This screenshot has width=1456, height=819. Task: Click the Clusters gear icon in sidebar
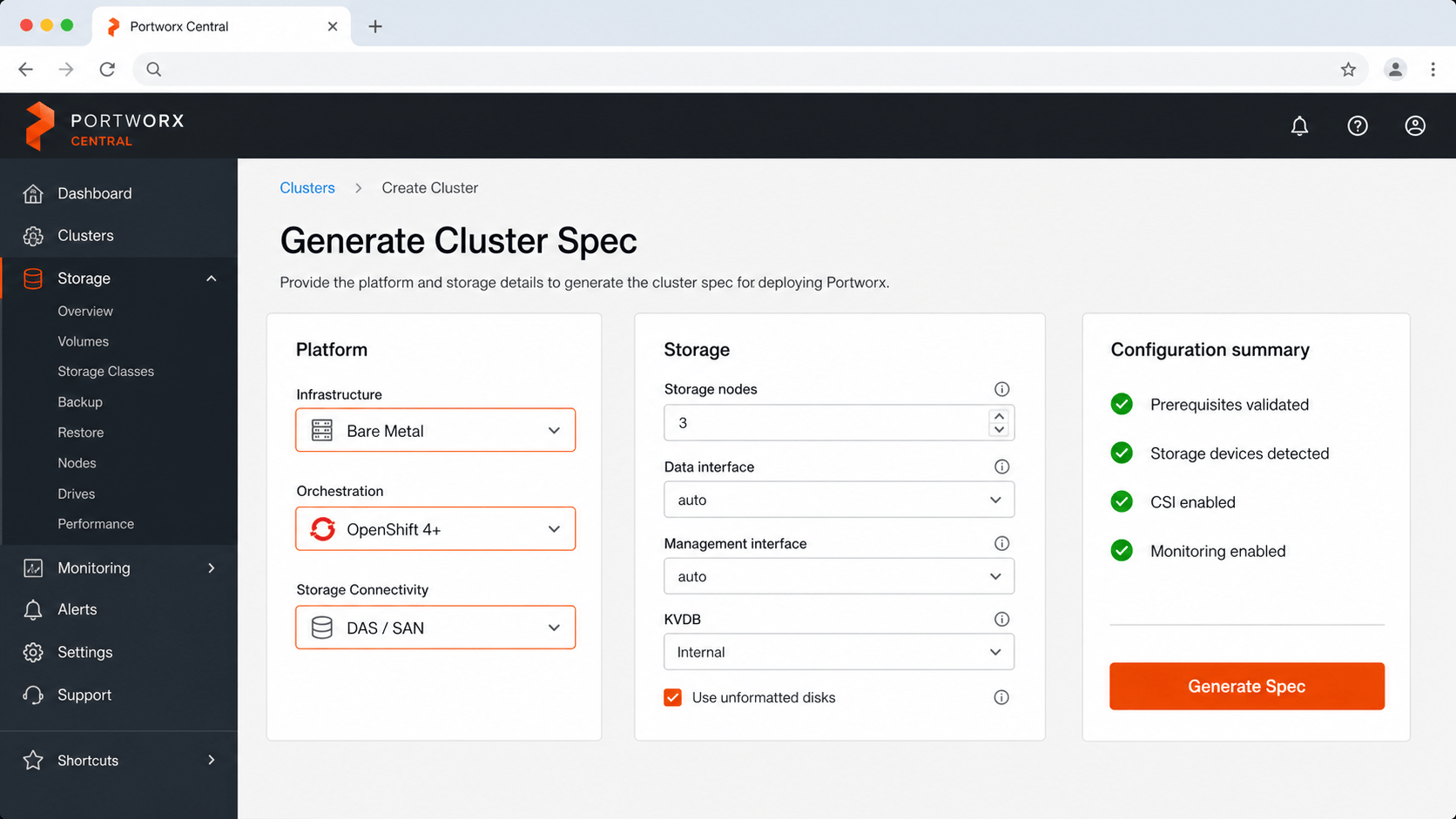pyautogui.click(x=33, y=236)
